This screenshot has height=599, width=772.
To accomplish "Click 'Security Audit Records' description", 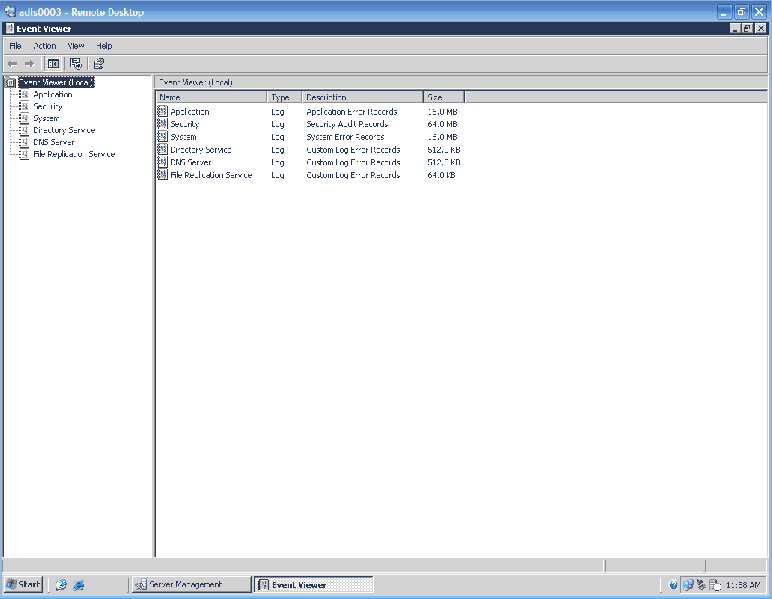I will [x=347, y=124].
